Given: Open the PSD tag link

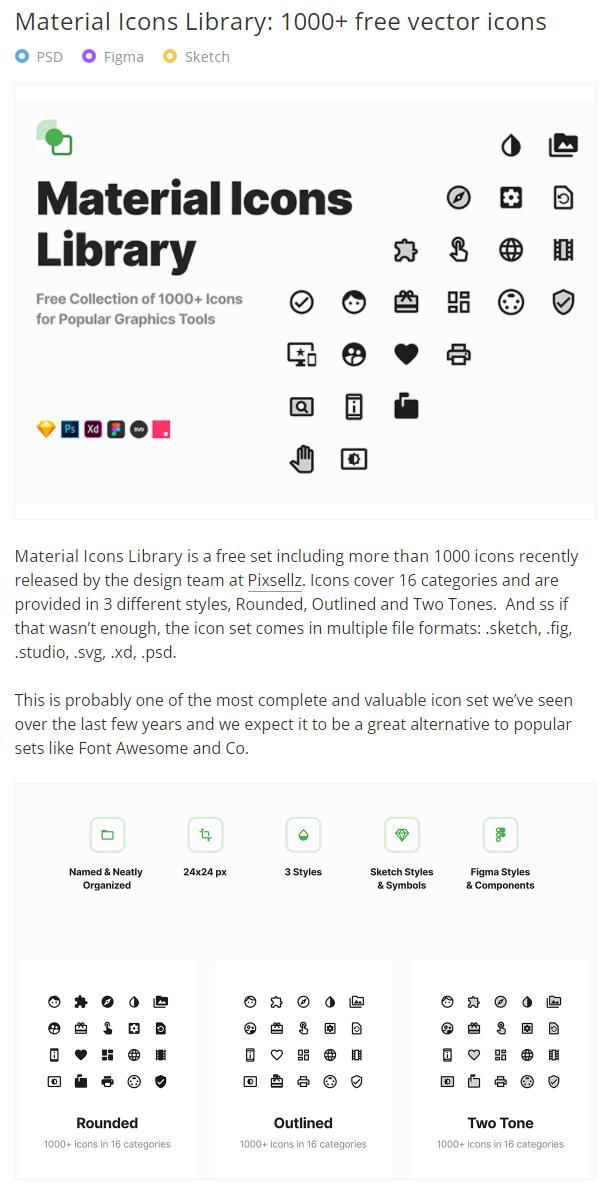Looking at the screenshot, I should click(x=49, y=57).
